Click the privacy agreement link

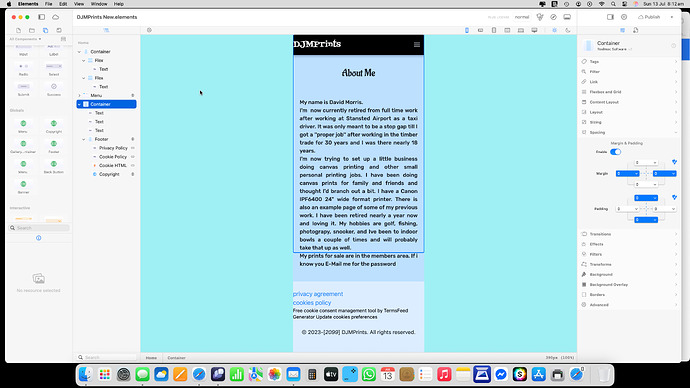(318, 294)
